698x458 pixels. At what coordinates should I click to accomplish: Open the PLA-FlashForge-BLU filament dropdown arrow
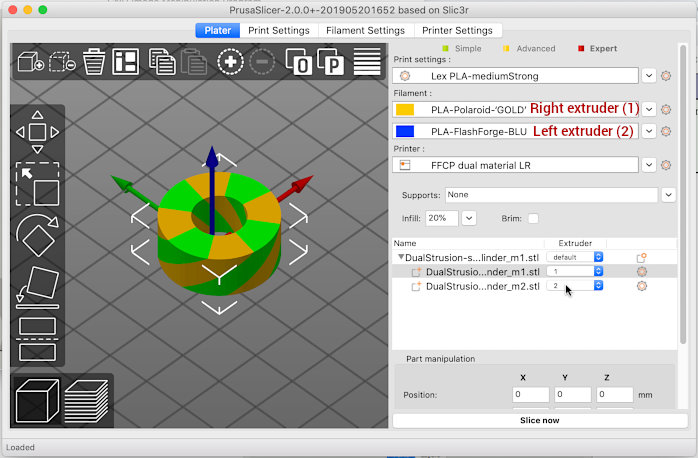[x=649, y=131]
